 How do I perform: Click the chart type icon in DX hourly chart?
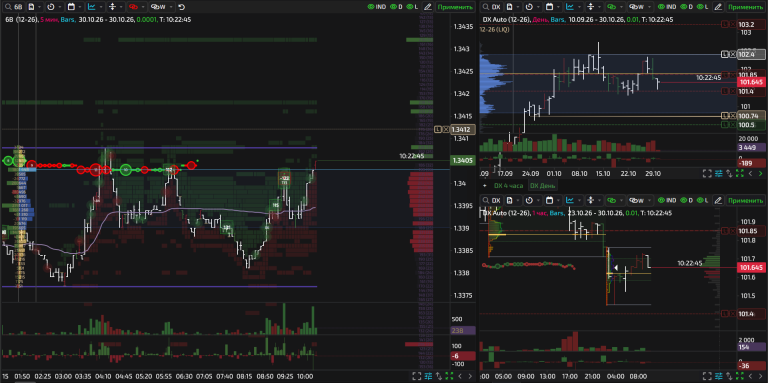pos(570,200)
